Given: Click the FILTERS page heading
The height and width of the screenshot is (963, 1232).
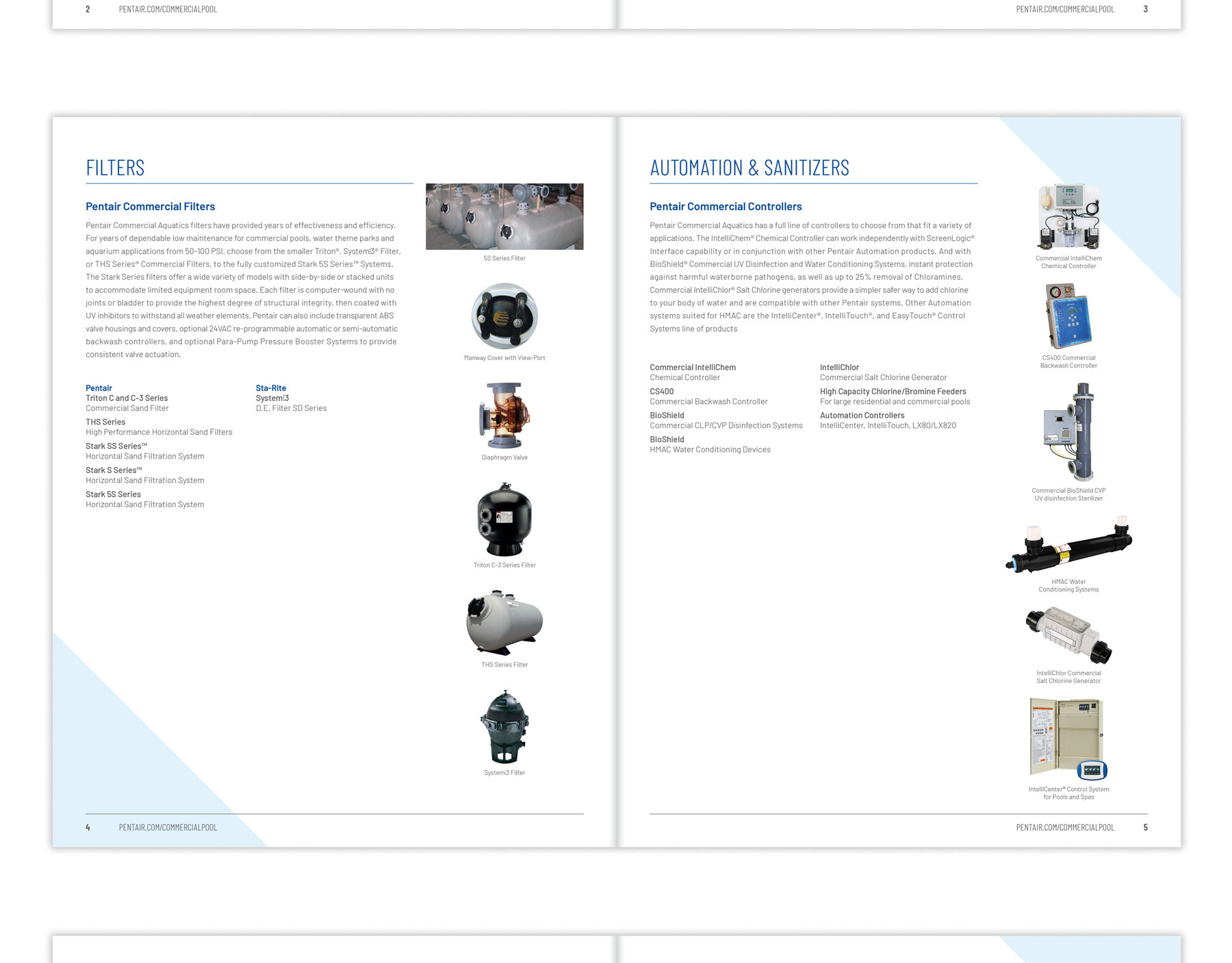Looking at the screenshot, I should coord(115,168).
